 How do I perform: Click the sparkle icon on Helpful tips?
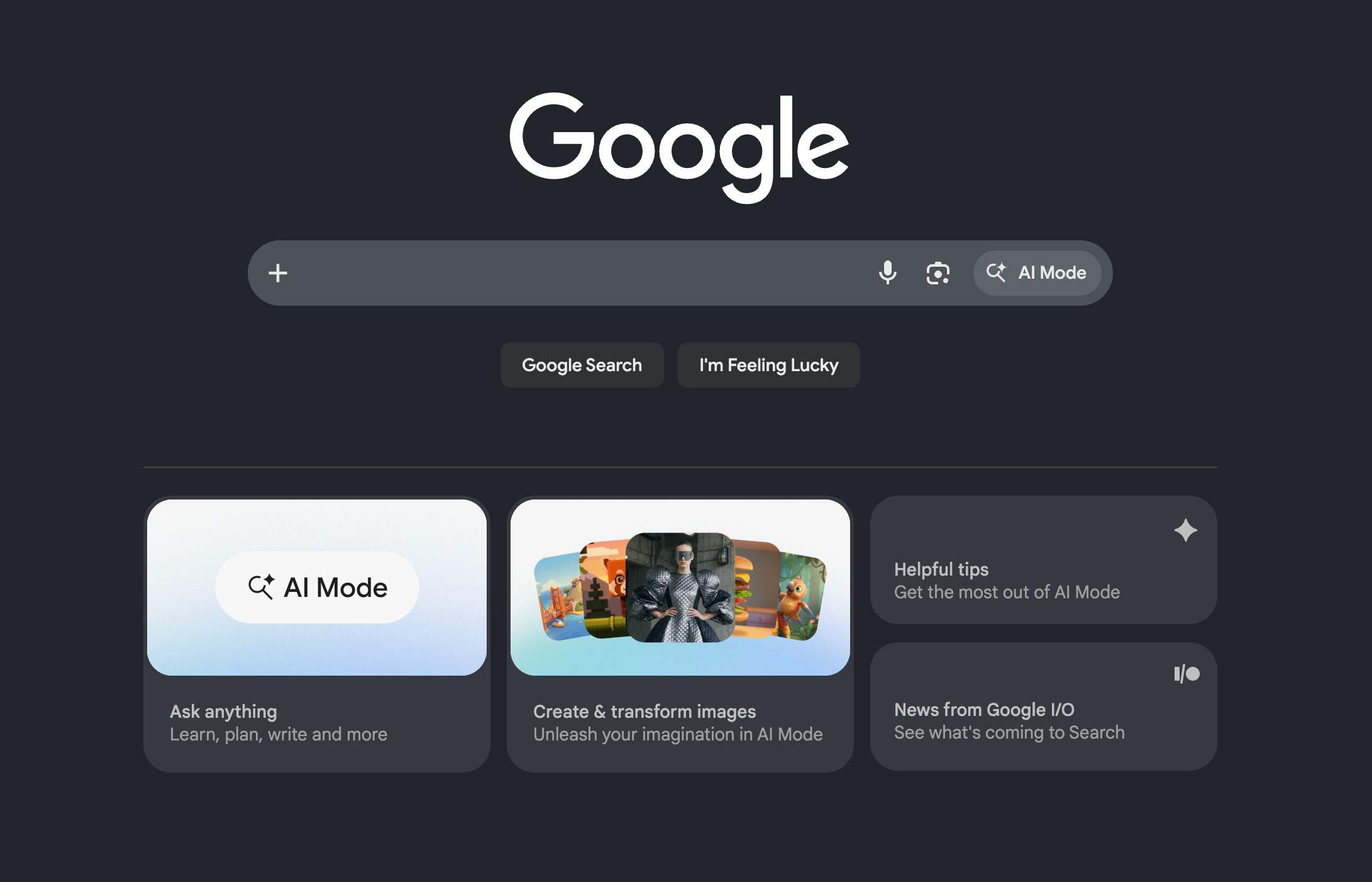coord(1185,530)
